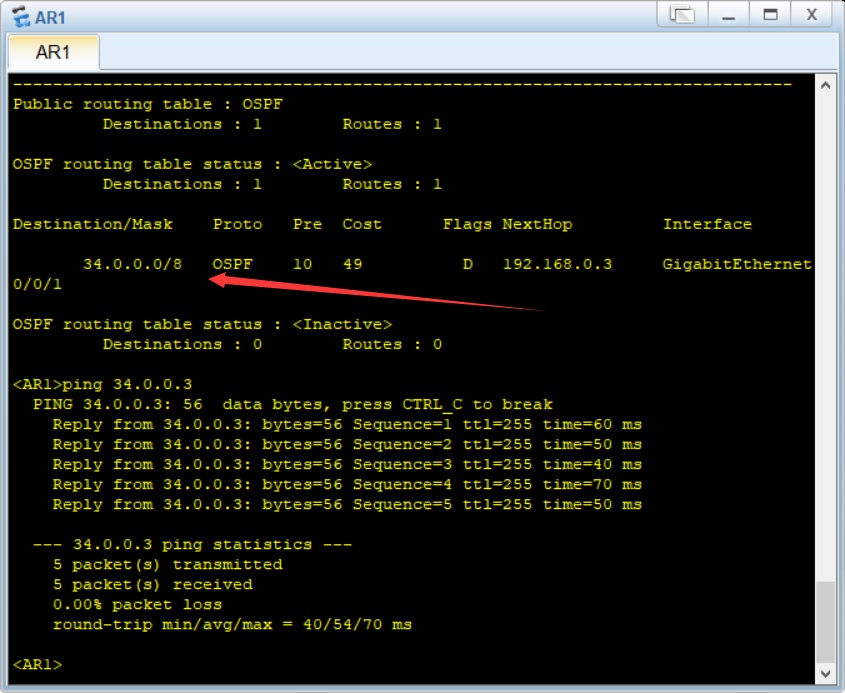Viewport: 845px width, 693px height.
Task: Click the round-trip min/avg/max line
Action: coord(232,624)
